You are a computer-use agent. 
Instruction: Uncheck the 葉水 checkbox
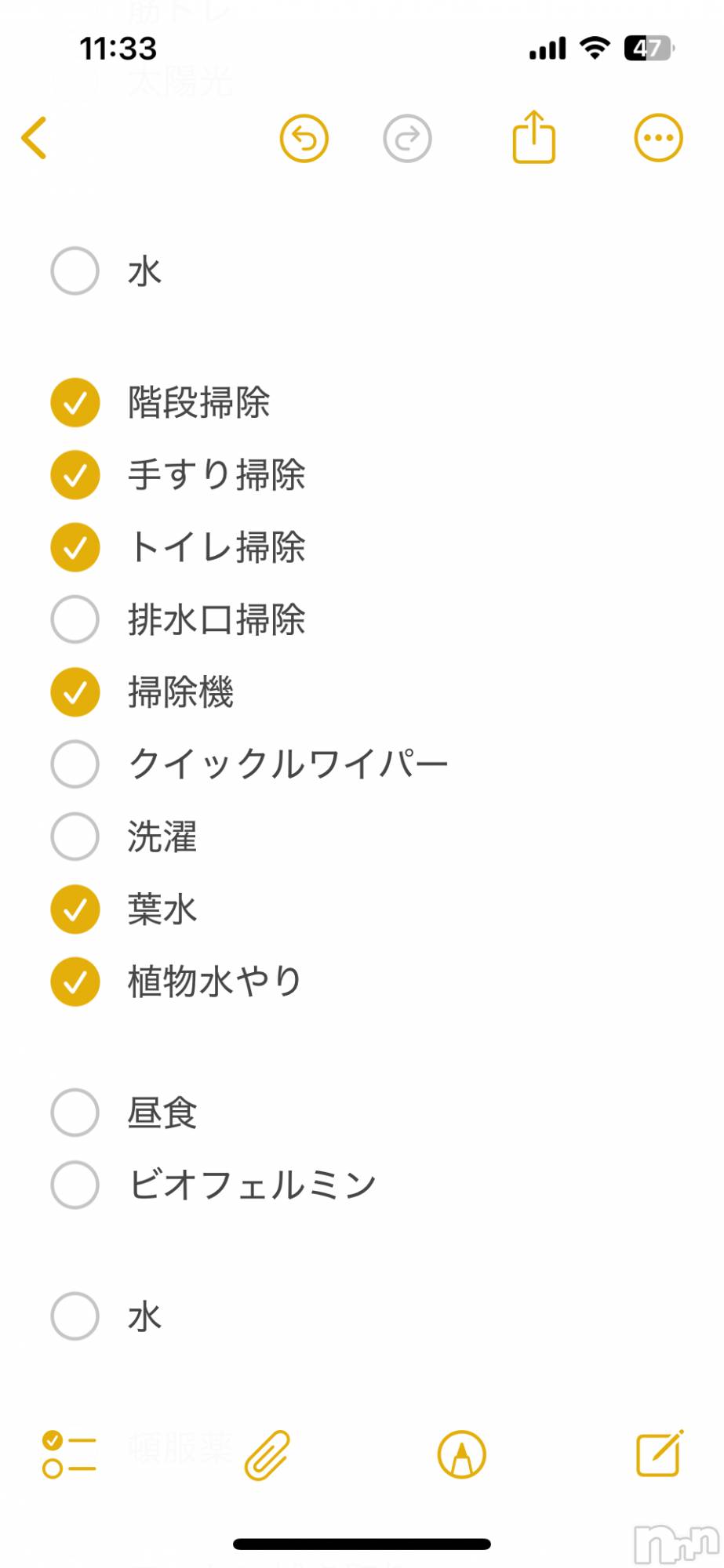coord(75,909)
